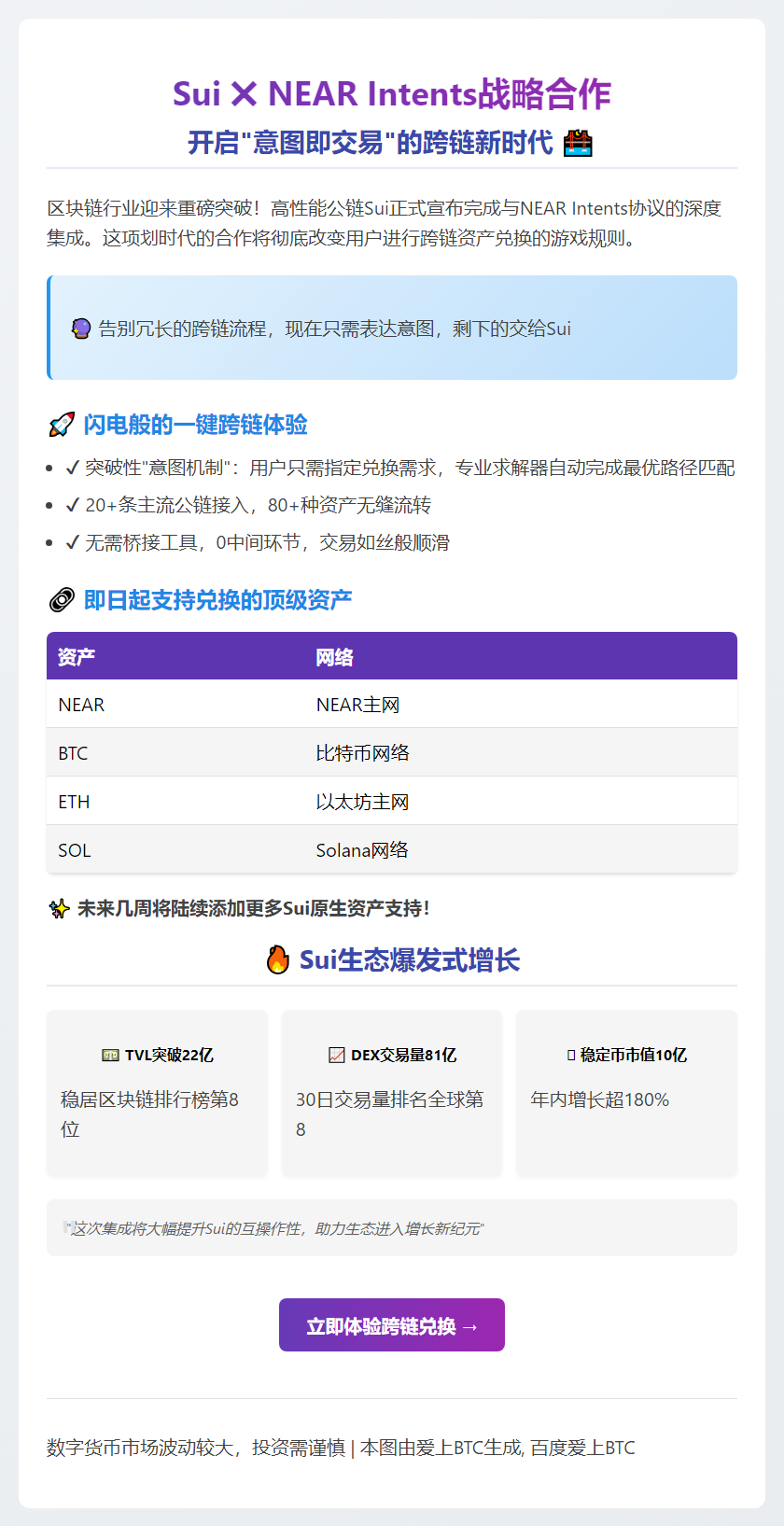Screen dimensions: 784x1526
Task: Click the small icon beside 稳定币市值10亿
Action: [571, 1055]
